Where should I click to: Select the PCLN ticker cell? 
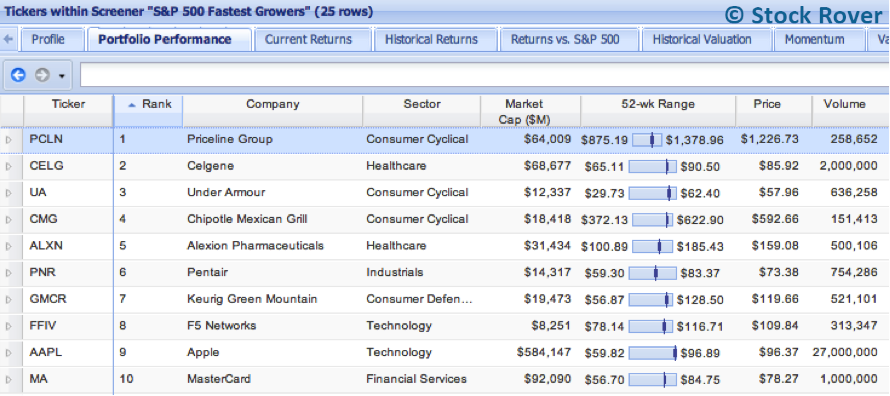point(68,140)
